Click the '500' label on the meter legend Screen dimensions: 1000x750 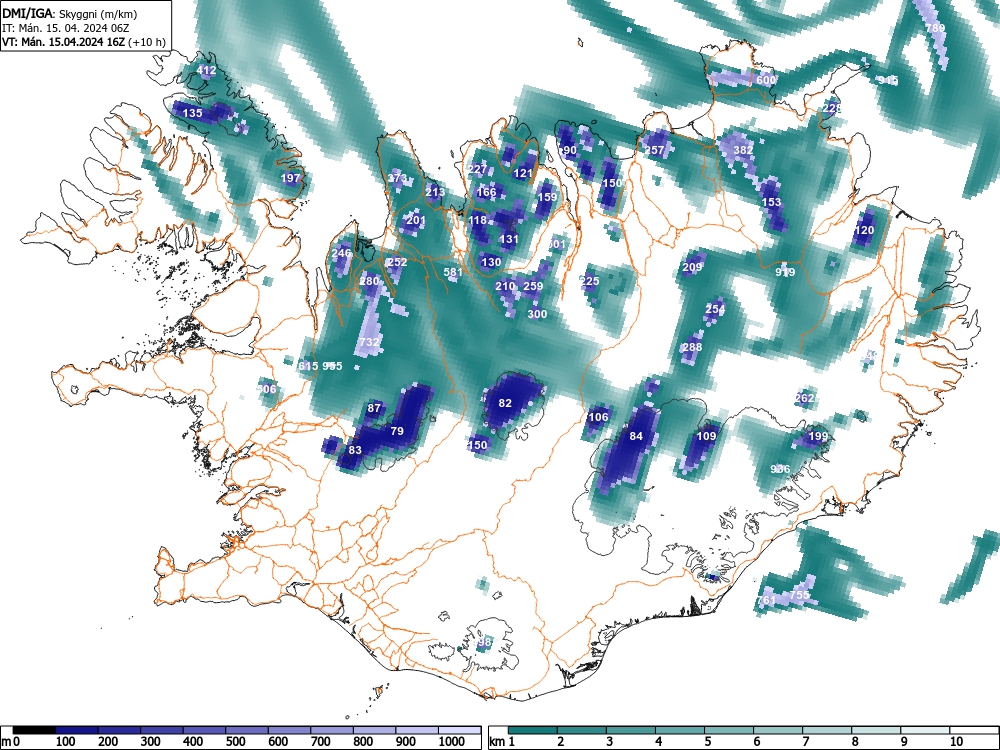click(235, 742)
